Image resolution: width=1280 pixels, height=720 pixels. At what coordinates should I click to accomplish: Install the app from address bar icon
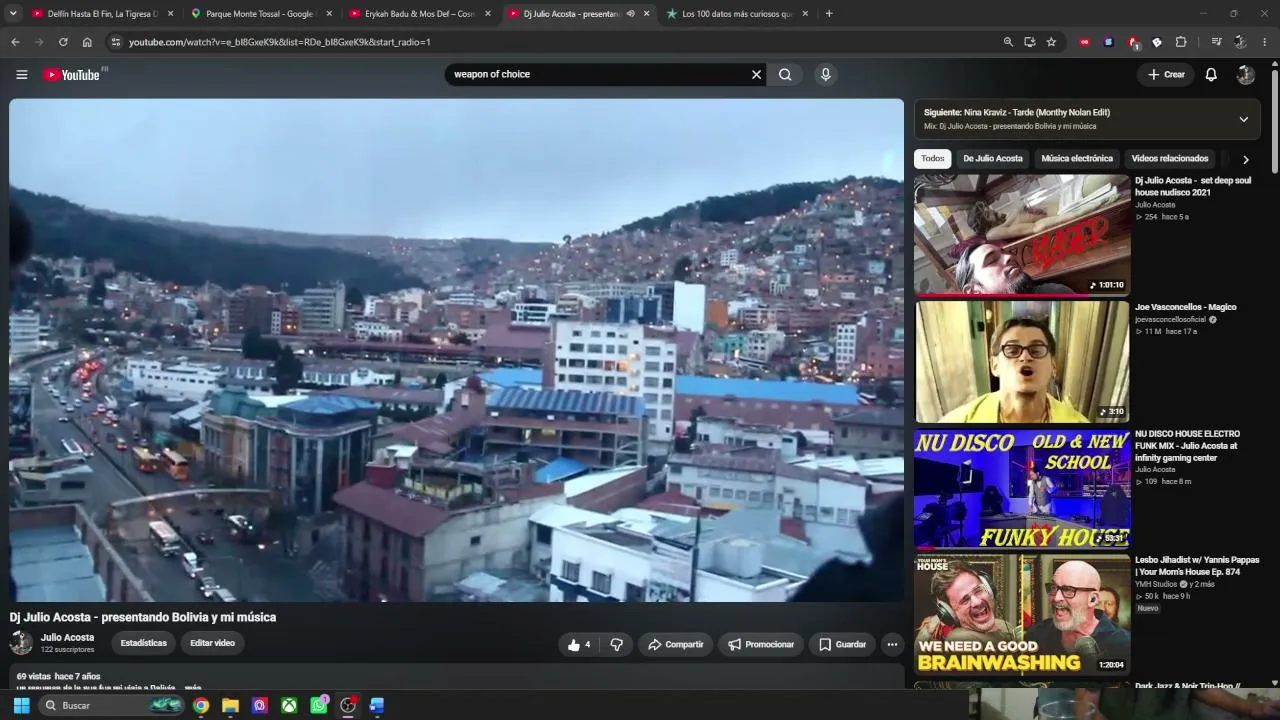click(1029, 42)
